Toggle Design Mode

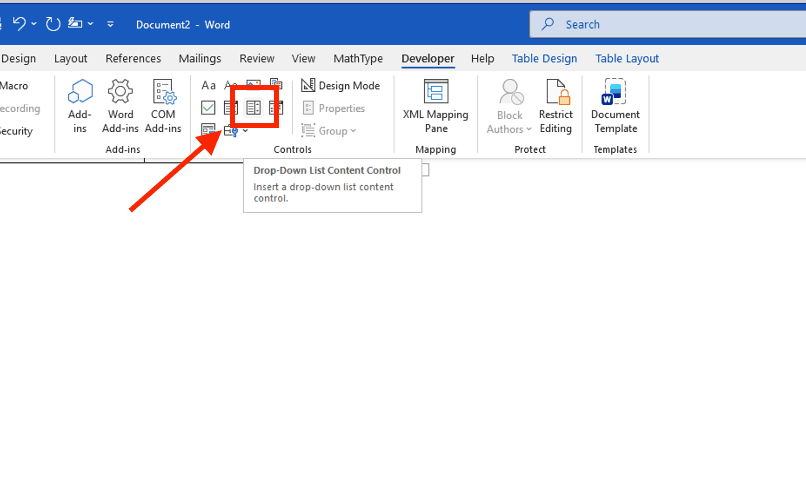[x=340, y=85]
